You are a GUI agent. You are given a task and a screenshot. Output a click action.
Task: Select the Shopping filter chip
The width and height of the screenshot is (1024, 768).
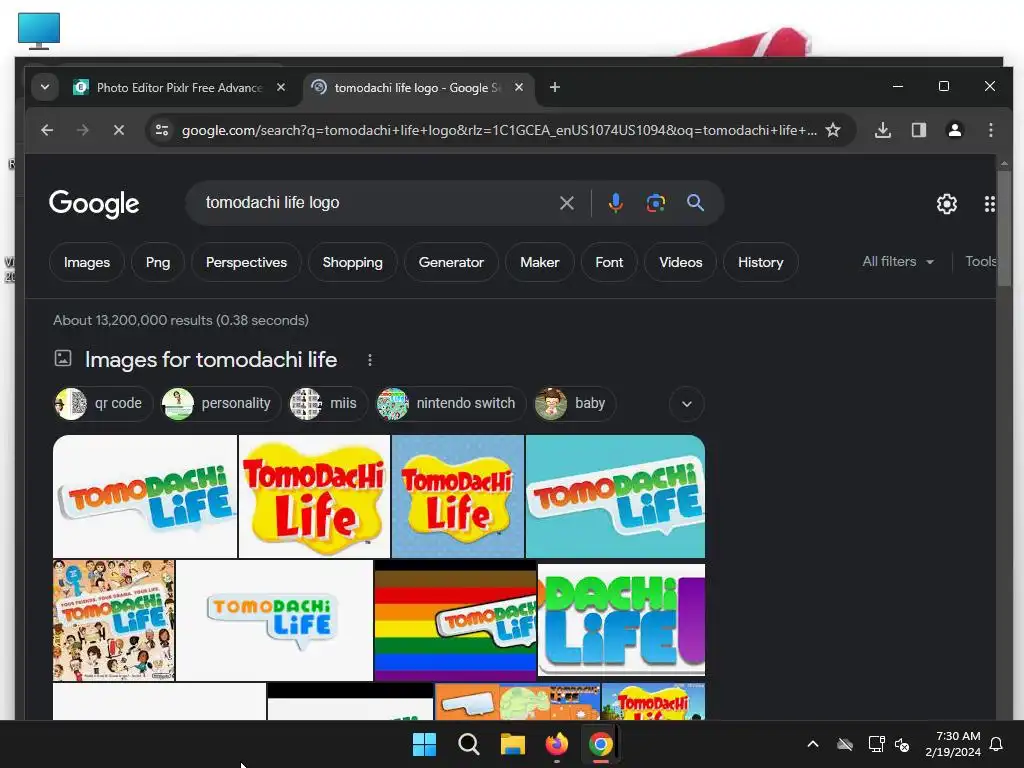tap(353, 262)
